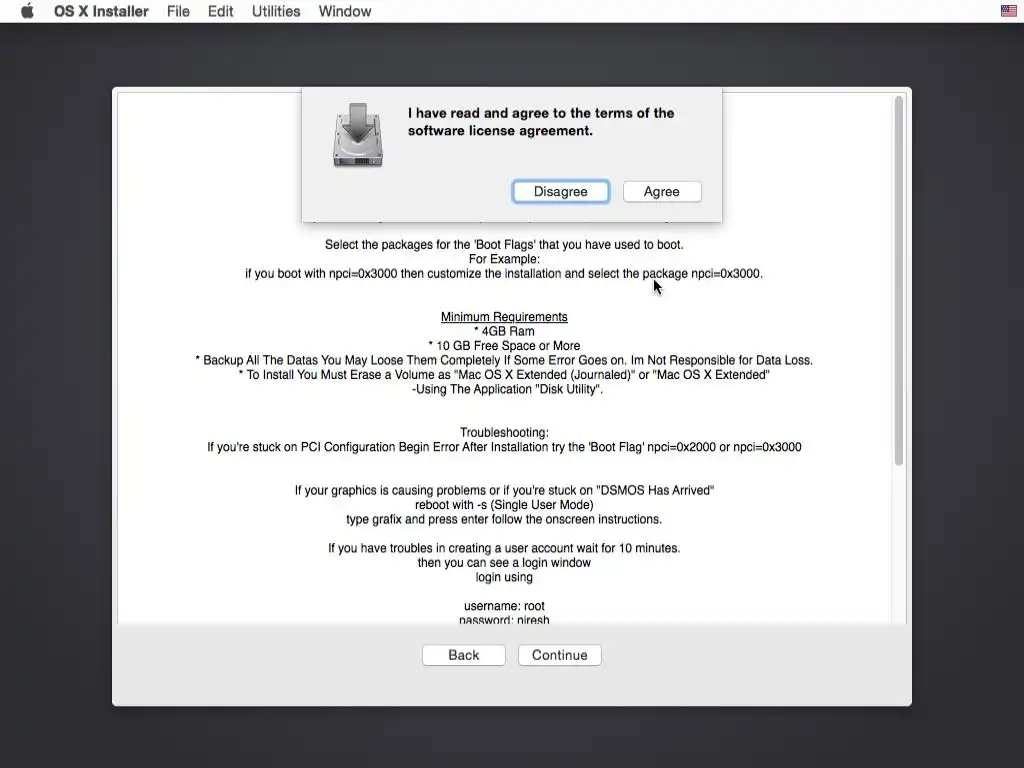Viewport: 1024px width, 768px height.
Task: Click the 'username: root' text
Action: pyautogui.click(x=504, y=606)
